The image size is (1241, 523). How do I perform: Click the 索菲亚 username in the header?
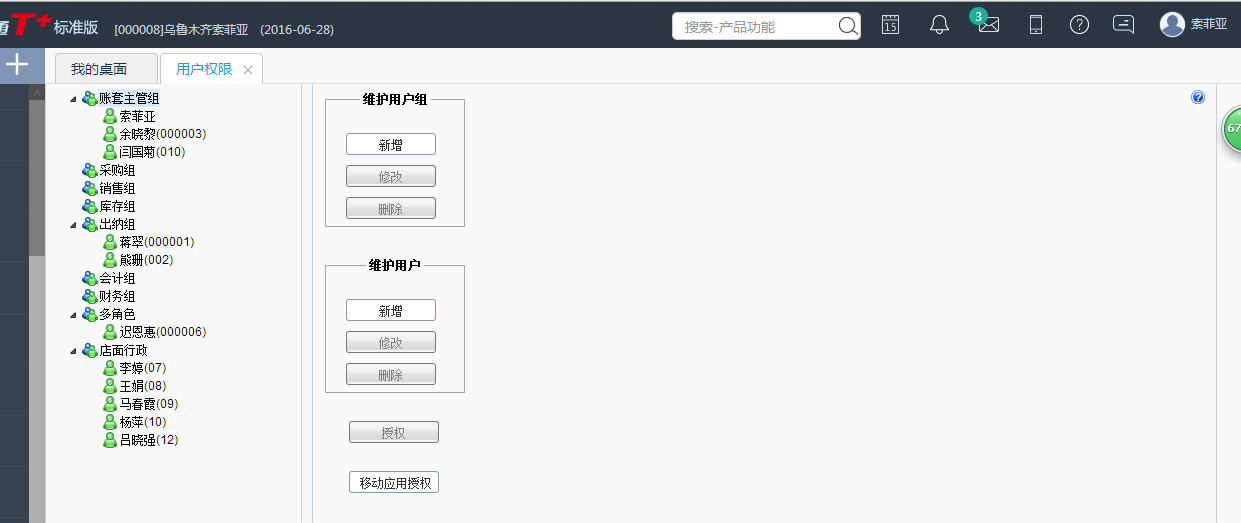1209,25
